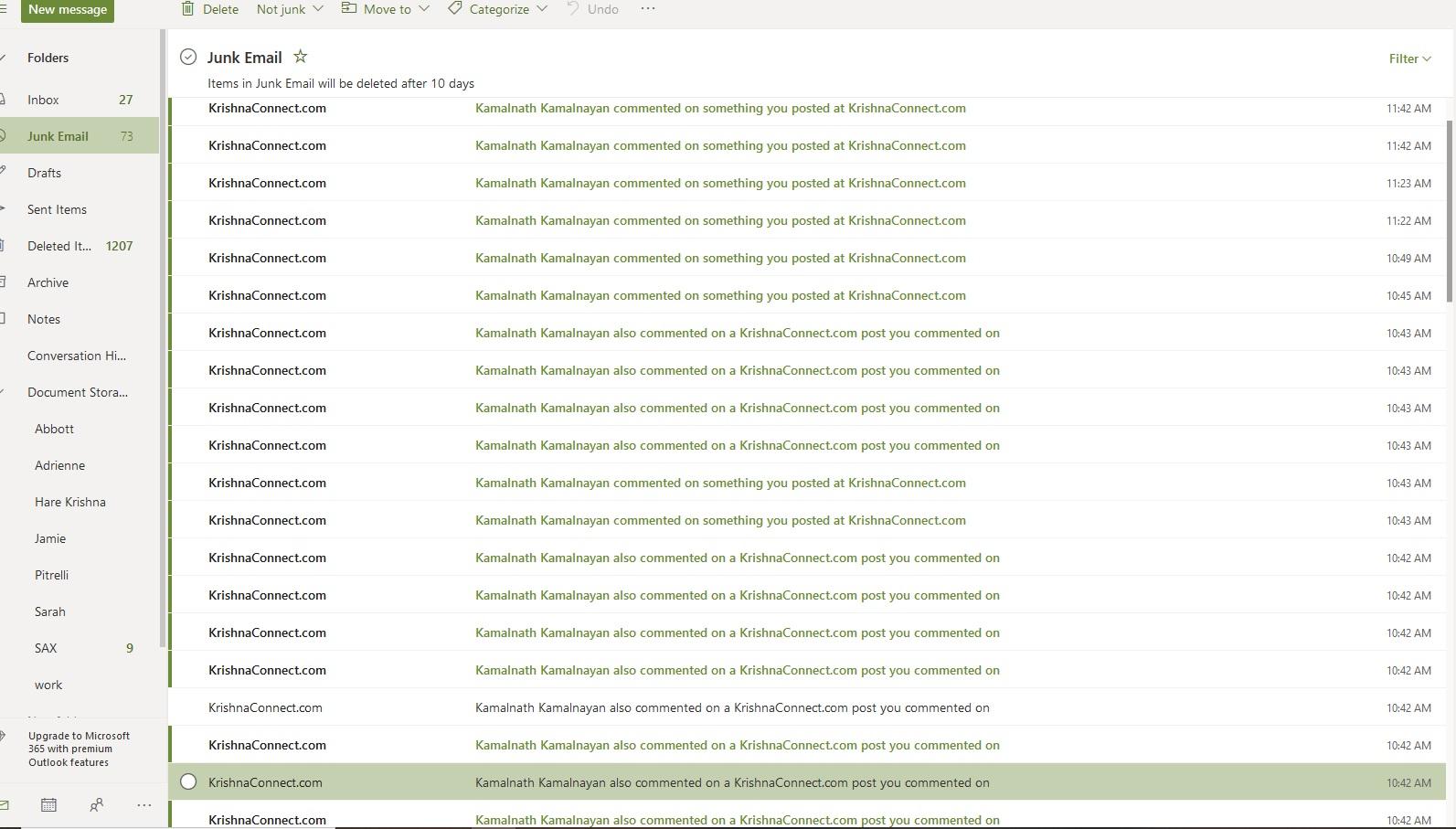Open the work subfolder
The height and width of the screenshot is (829, 1456).
80,685
